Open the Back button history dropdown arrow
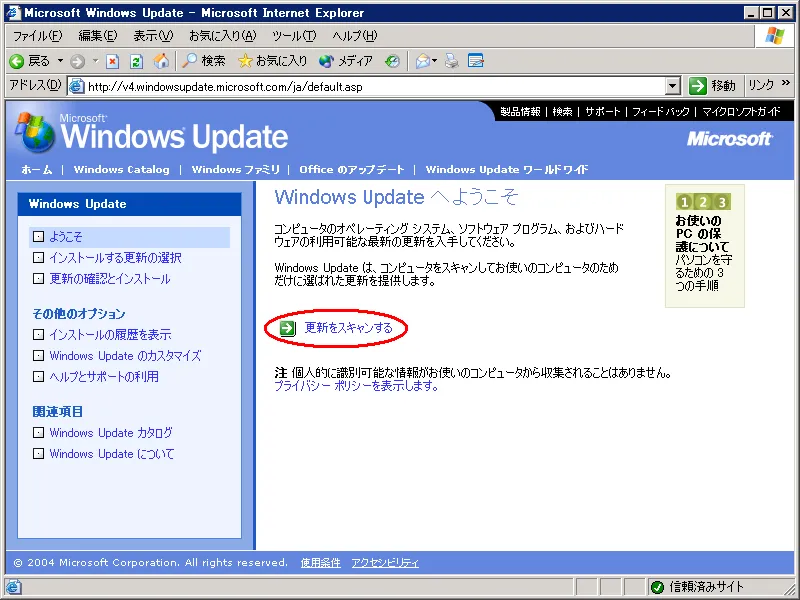800x600 pixels. click(60, 61)
